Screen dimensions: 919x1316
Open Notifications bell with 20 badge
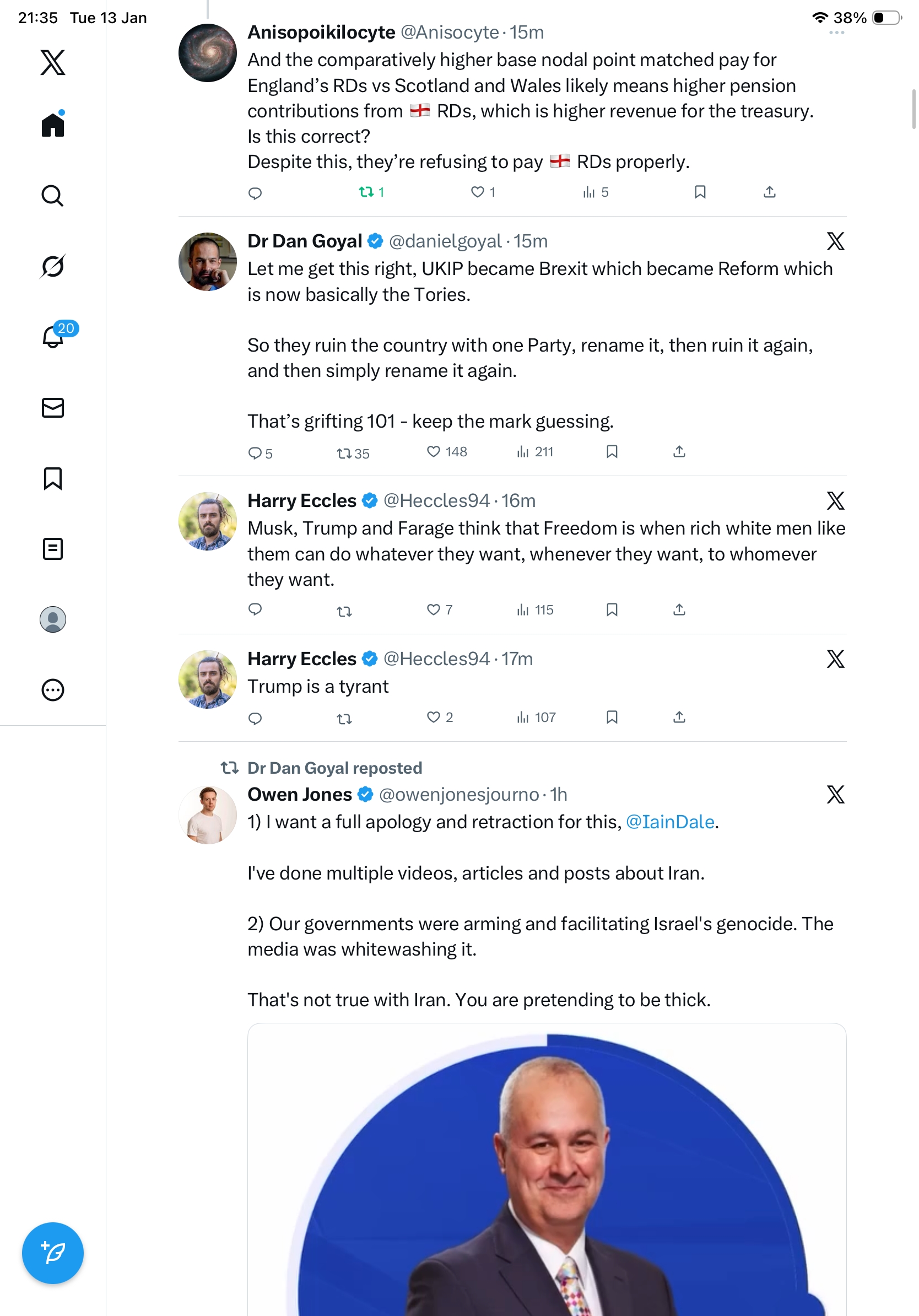[x=53, y=337]
